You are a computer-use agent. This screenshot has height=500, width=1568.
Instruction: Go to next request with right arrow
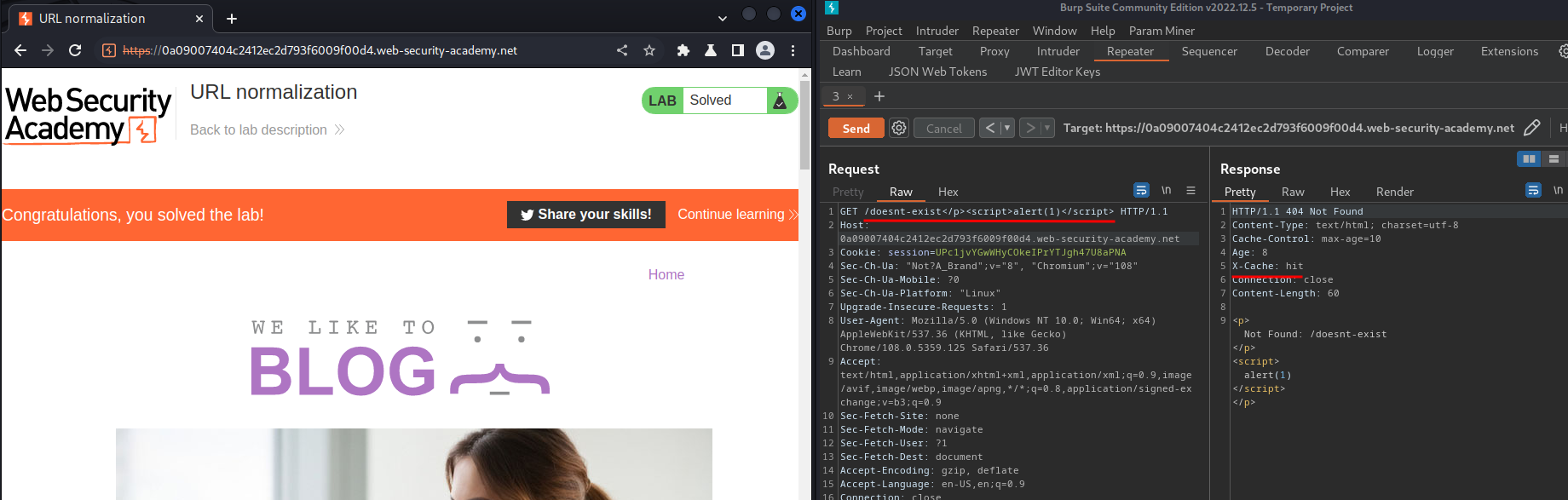tap(1030, 128)
